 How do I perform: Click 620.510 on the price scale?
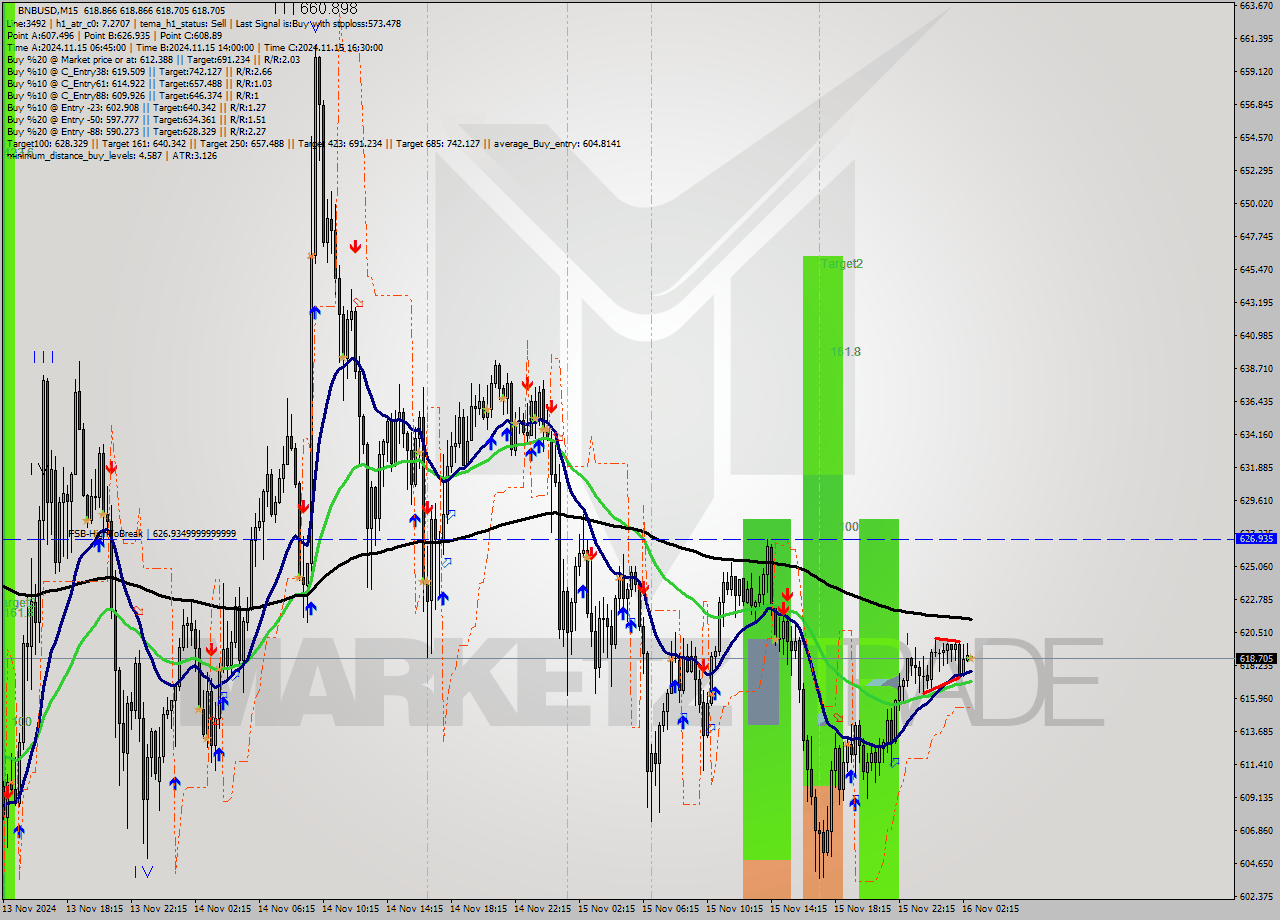(1255, 632)
